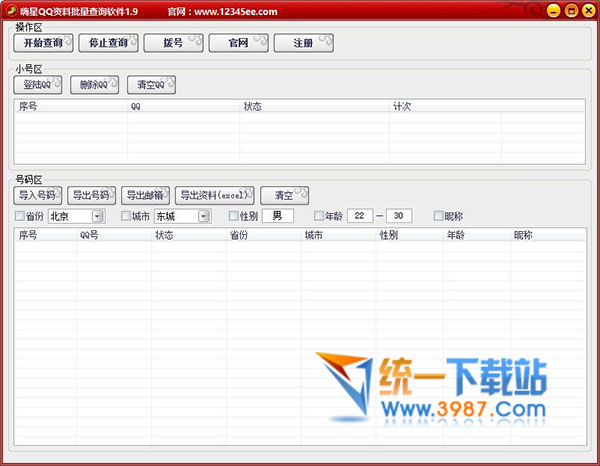
Task: Click the 城市 column header
Action: click(x=338, y=235)
